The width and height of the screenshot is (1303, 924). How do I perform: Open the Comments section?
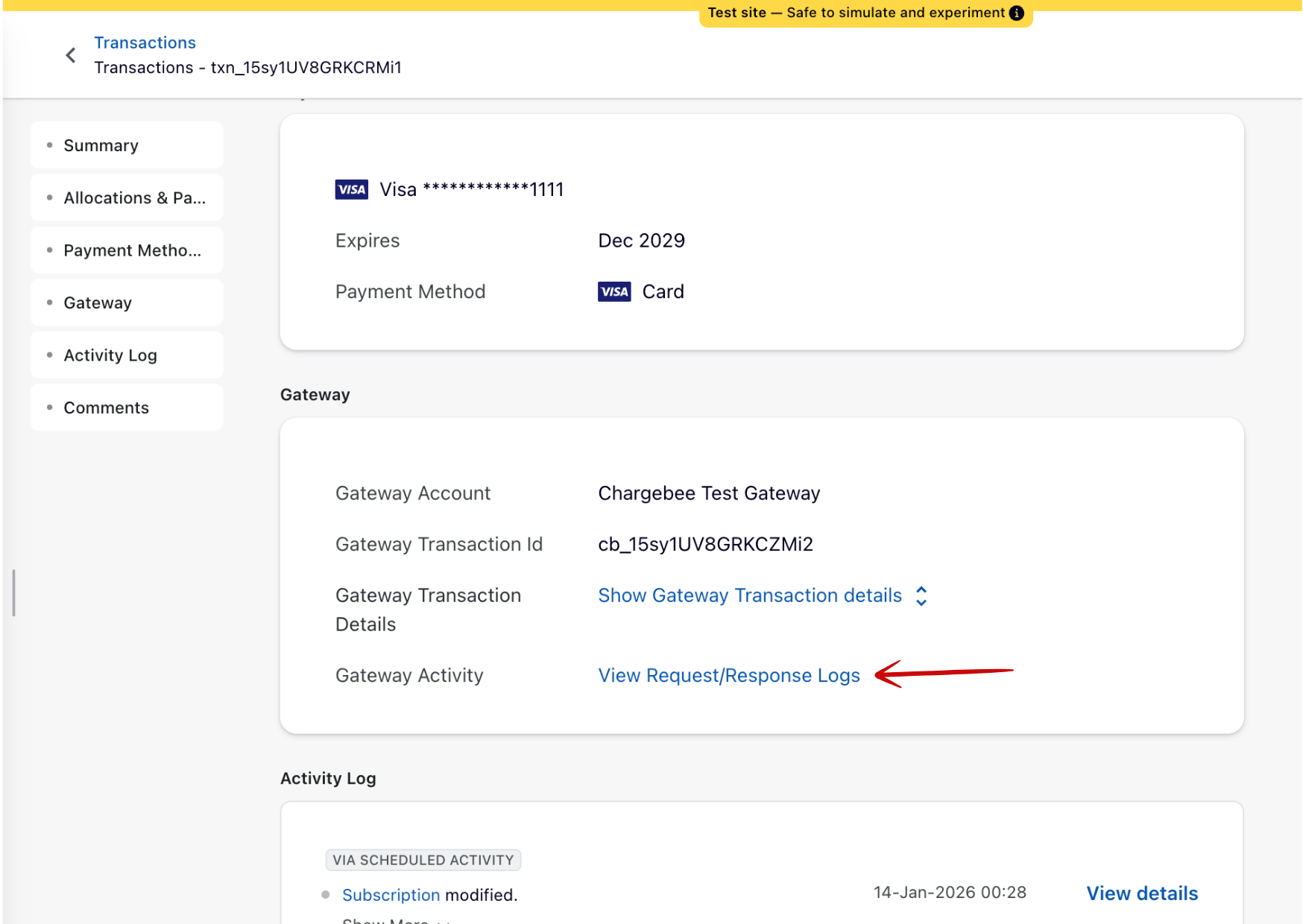point(106,407)
